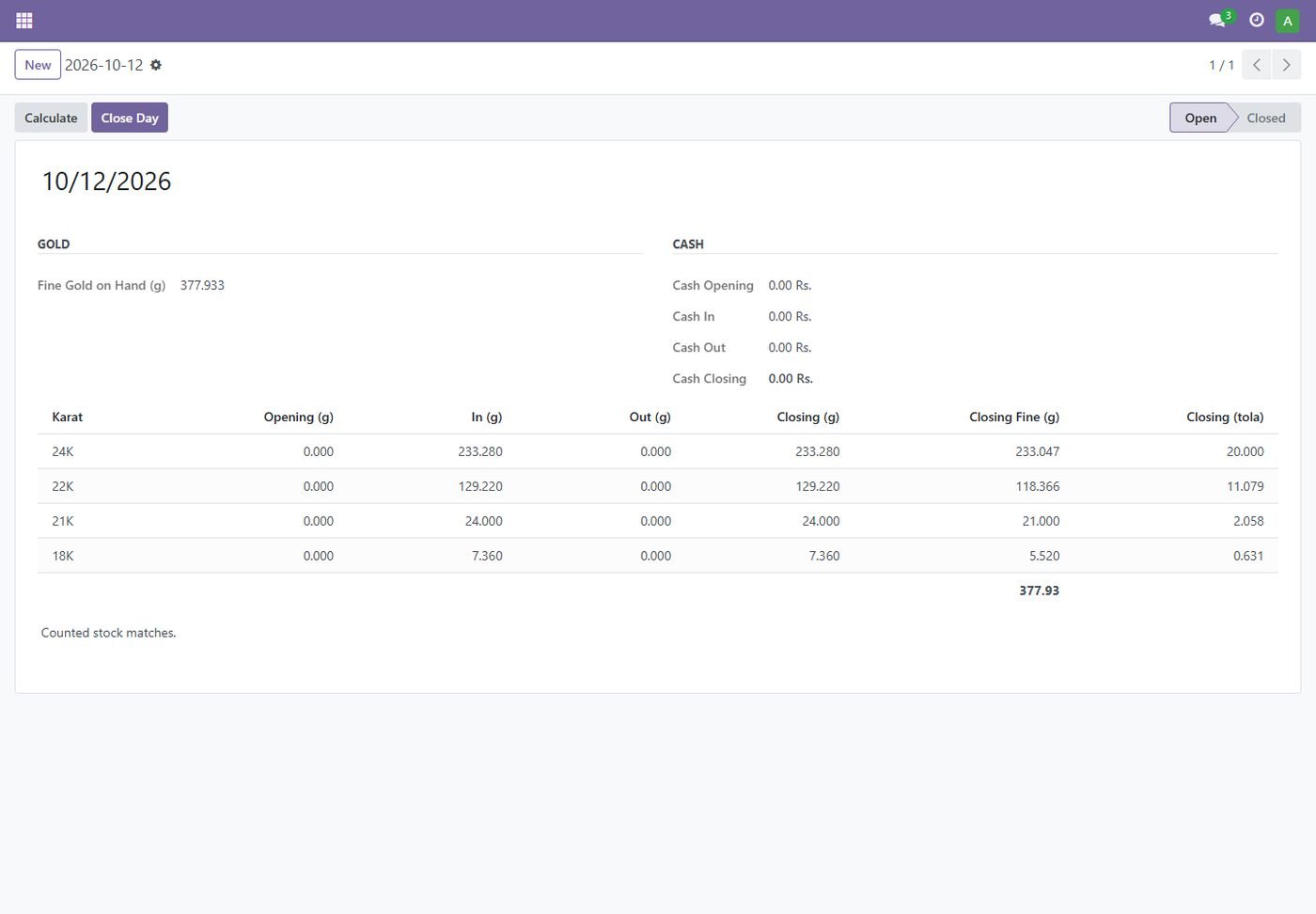
Task: Click the Closing Fine (g) column header
Action: point(1014,417)
